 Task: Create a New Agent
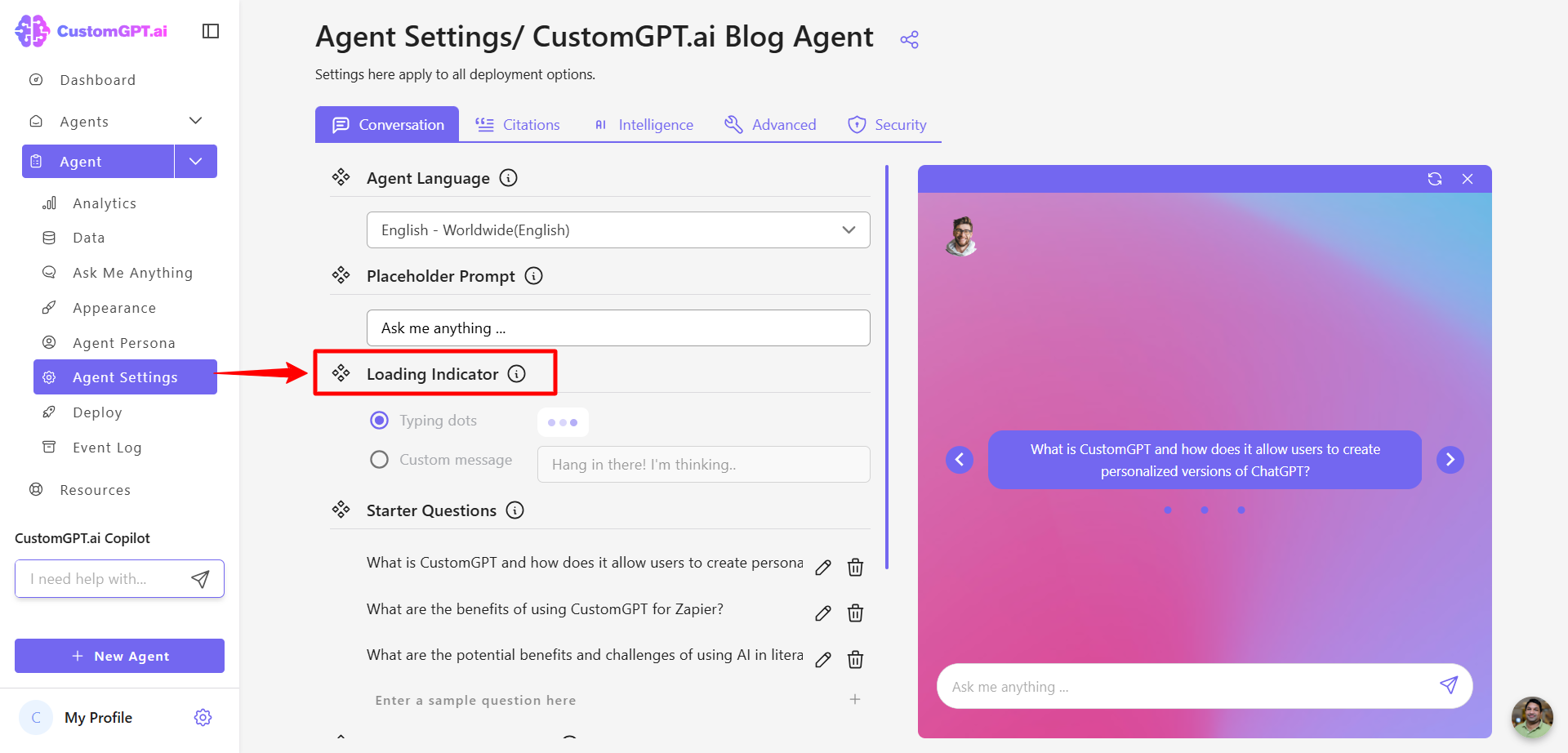pyautogui.click(x=119, y=656)
